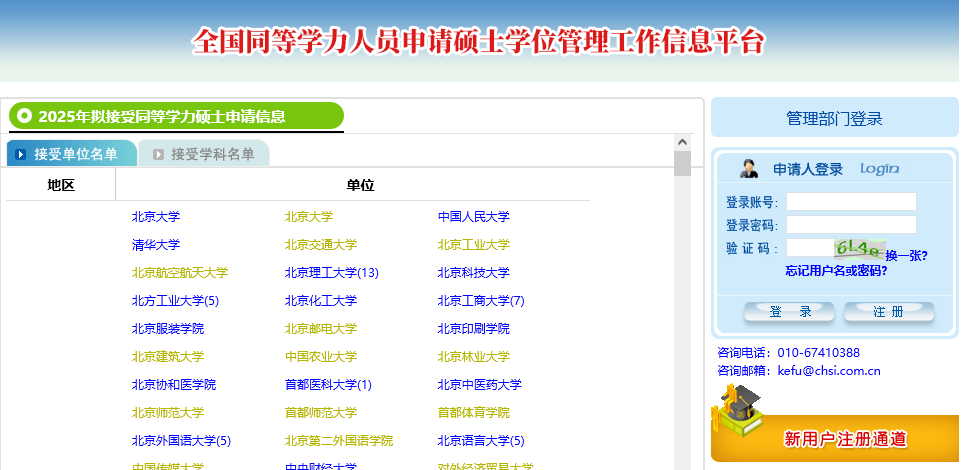Click the arrow icon on 接受学科名单 tab
The height and width of the screenshot is (470, 966).
pos(158,155)
